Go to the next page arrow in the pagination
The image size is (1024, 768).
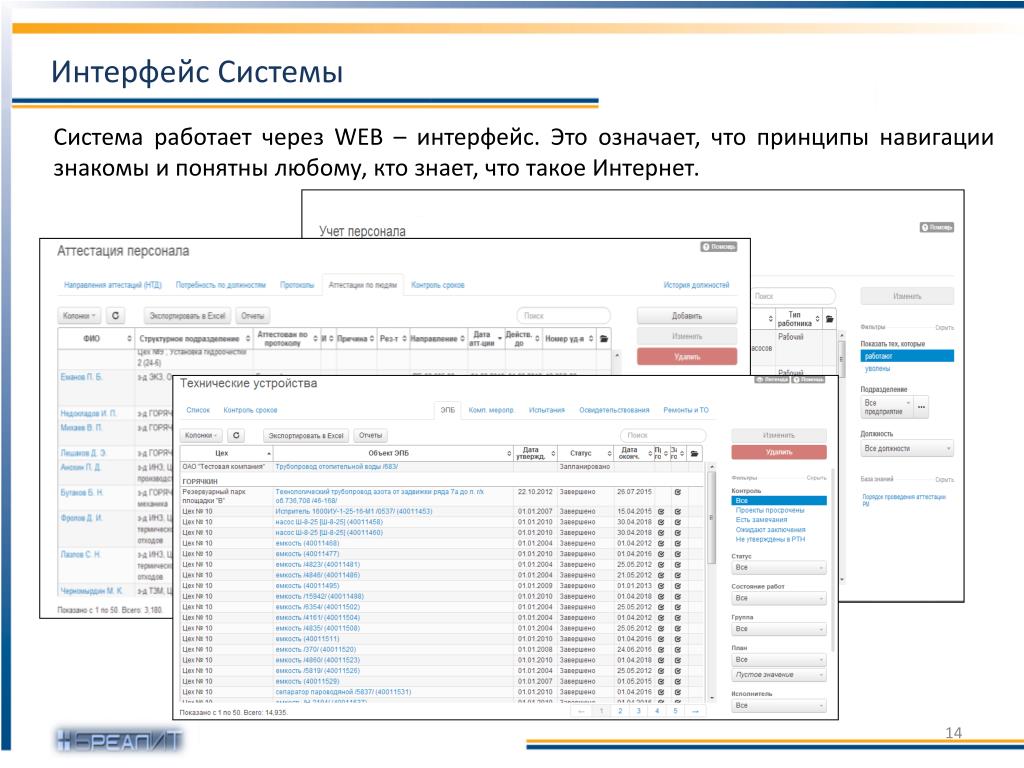695,711
